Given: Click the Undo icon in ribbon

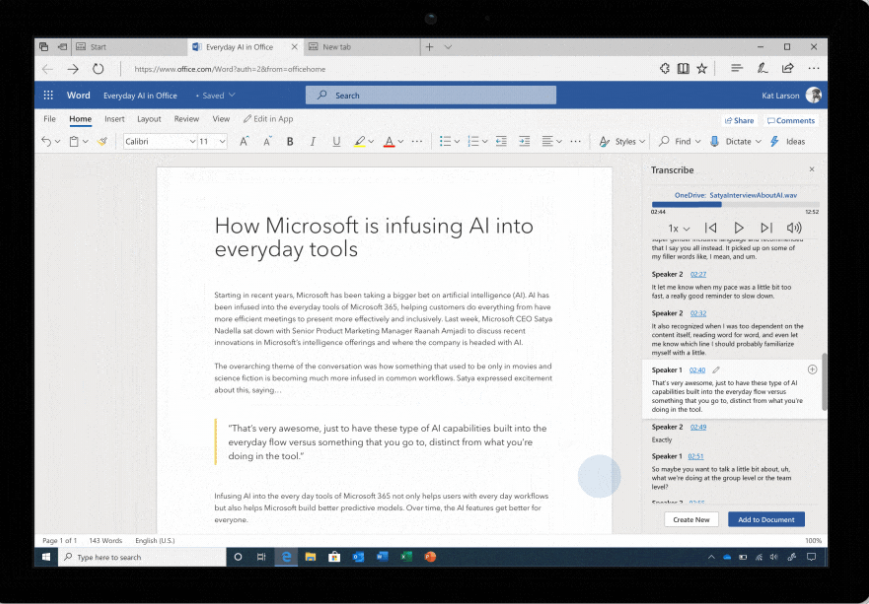Looking at the screenshot, I should pyautogui.click(x=46, y=141).
